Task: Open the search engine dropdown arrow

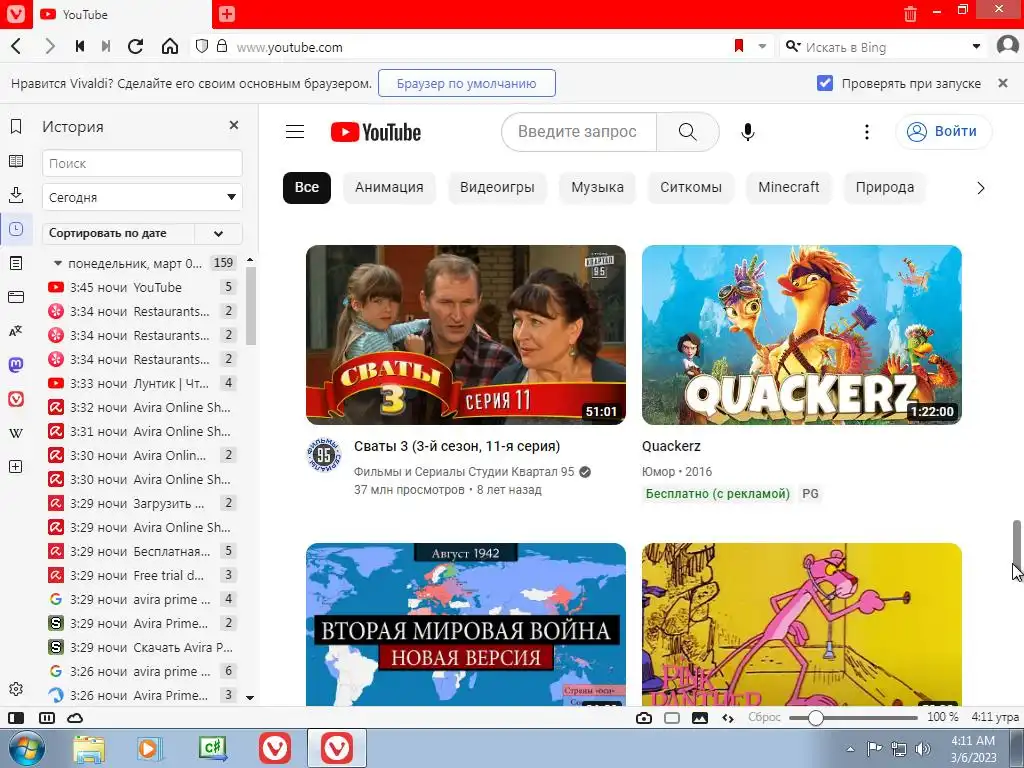Action: 976,46
